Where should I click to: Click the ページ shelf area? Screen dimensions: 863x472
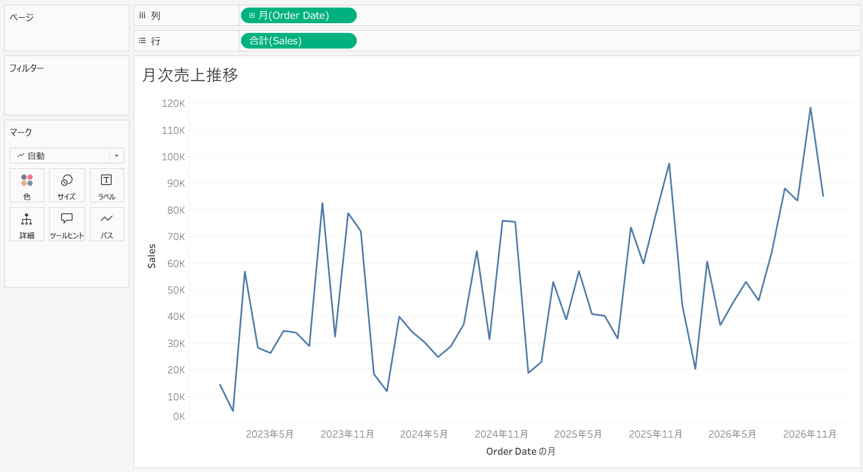pos(67,28)
